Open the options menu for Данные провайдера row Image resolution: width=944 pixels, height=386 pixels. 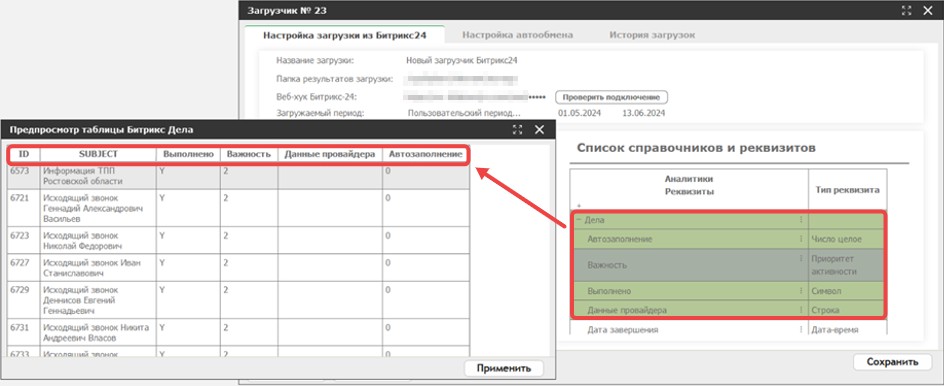coord(801,310)
